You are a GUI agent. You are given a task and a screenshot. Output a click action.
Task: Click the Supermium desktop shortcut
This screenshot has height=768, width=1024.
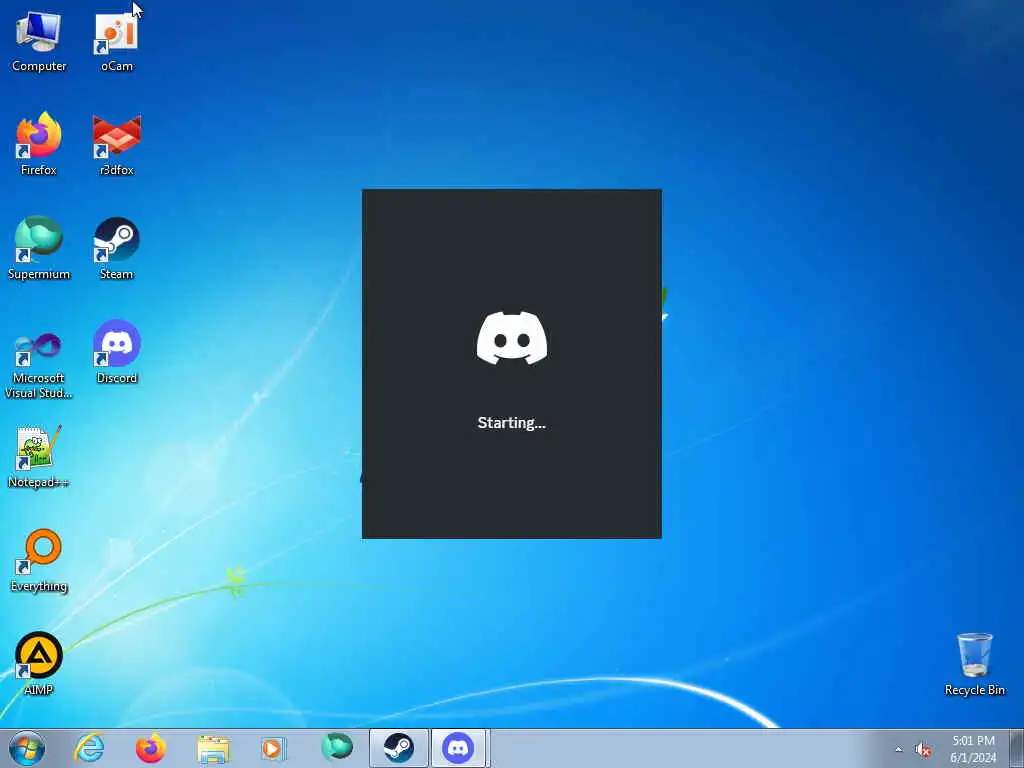coord(39,248)
